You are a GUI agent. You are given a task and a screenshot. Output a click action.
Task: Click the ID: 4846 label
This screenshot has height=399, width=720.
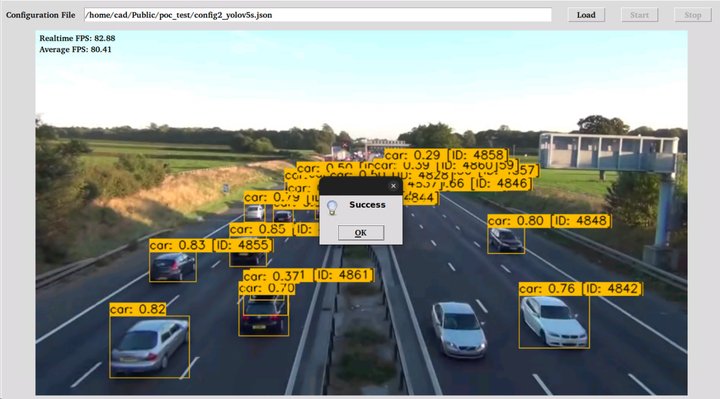coord(501,184)
